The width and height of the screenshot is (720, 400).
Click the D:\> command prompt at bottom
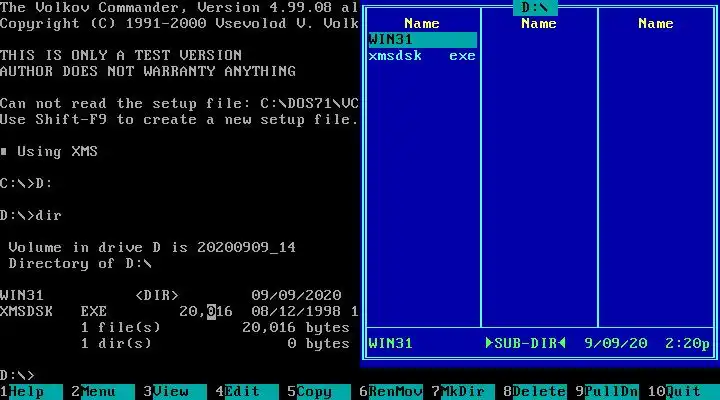coord(17,375)
